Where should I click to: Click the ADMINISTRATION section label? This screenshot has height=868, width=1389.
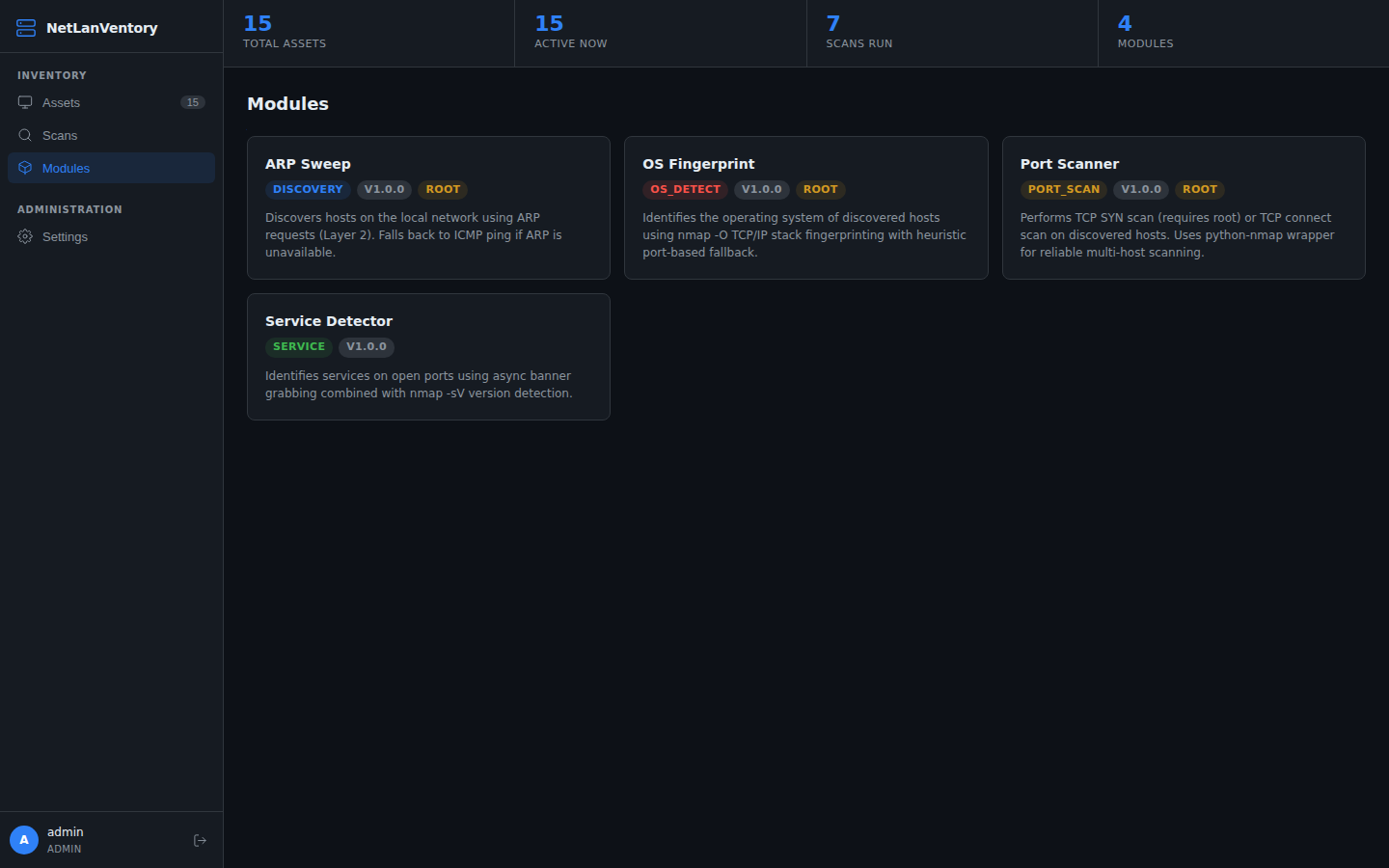[x=69, y=209]
